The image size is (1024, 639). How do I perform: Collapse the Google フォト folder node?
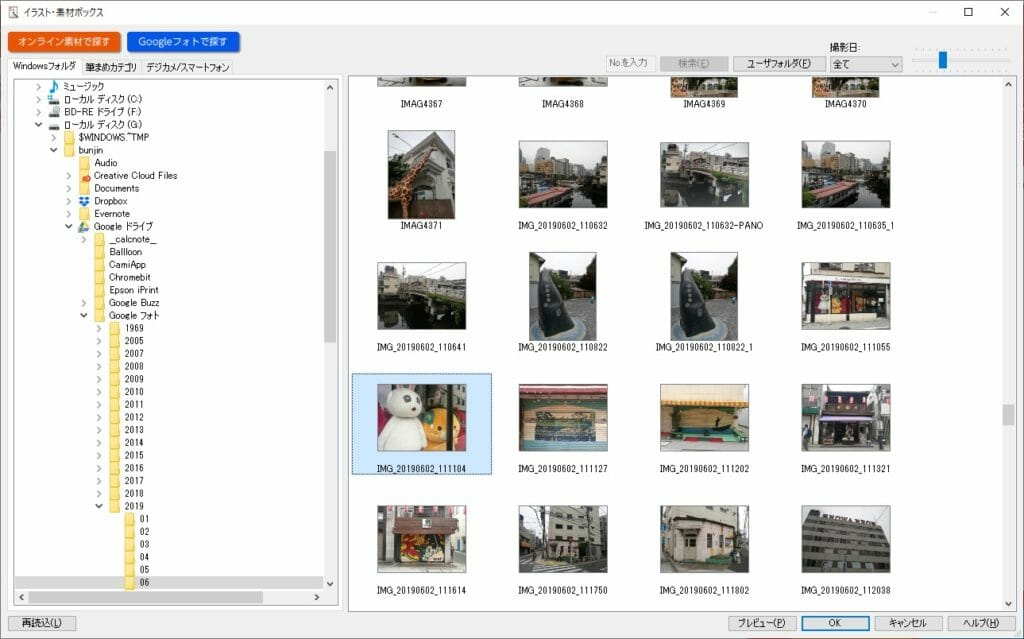click(x=84, y=316)
